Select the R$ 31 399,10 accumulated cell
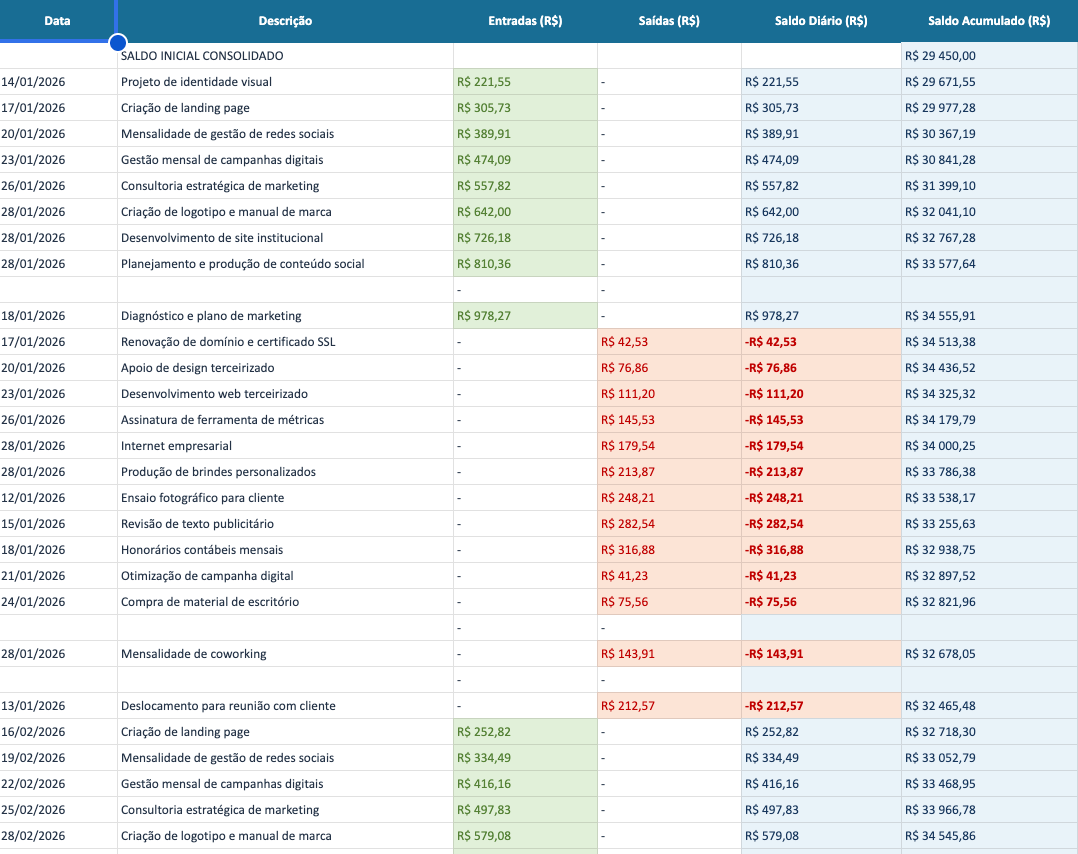Image resolution: width=1078 pixels, height=854 pixels. [989, 186]
